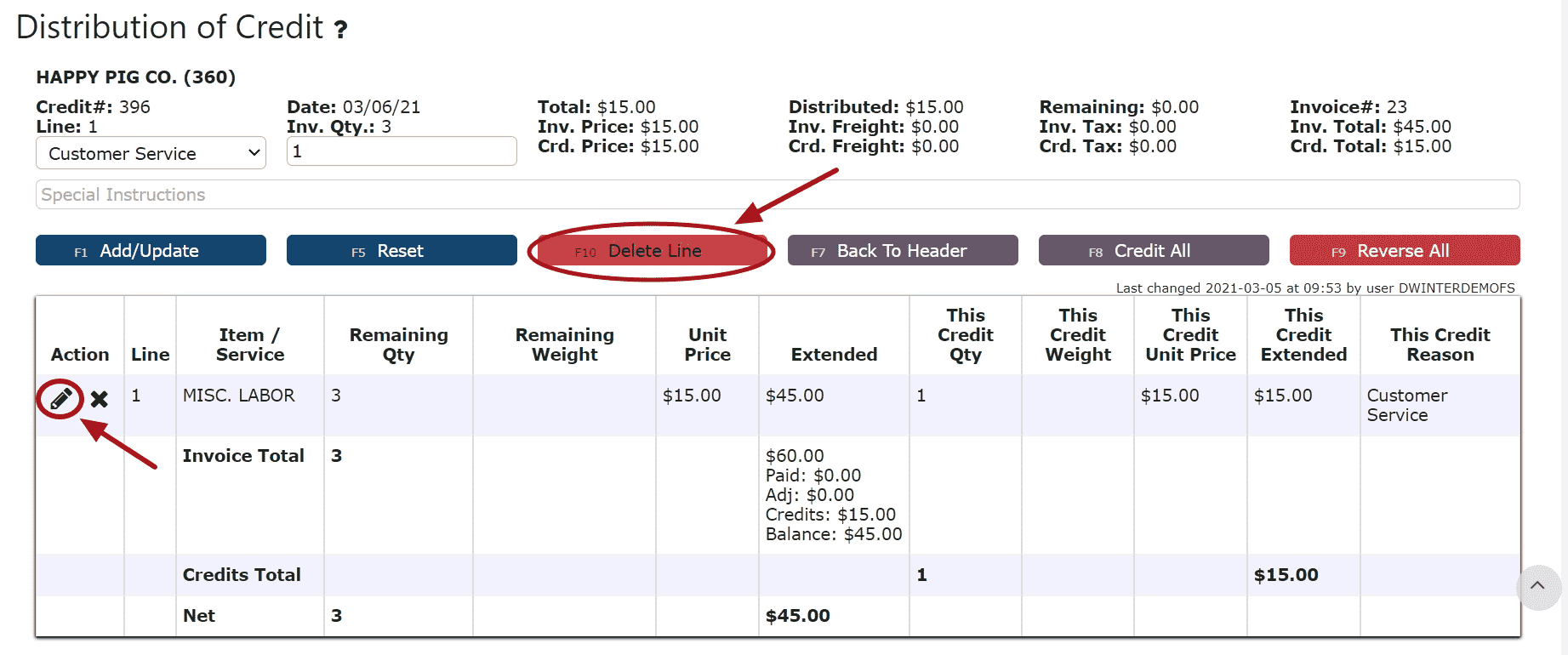The width and height of the screenshot is (1568, 655).
Task: Go Back To Header
Action: pos(902,251)
